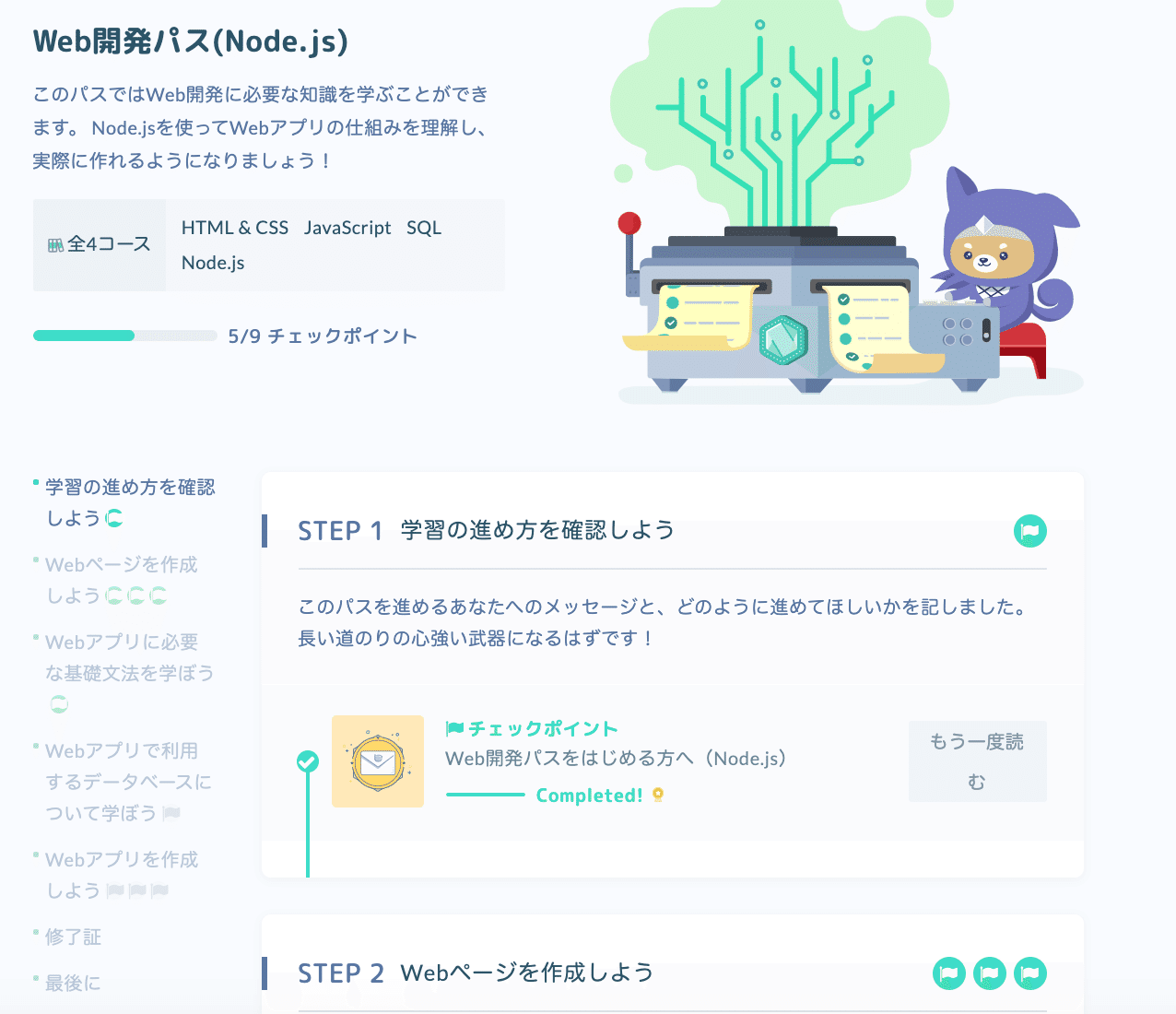Go to 学習の進め方を確認しよう in sidebar
The height and width of the screenshot is (1014, 1176).
coord(130,502)
